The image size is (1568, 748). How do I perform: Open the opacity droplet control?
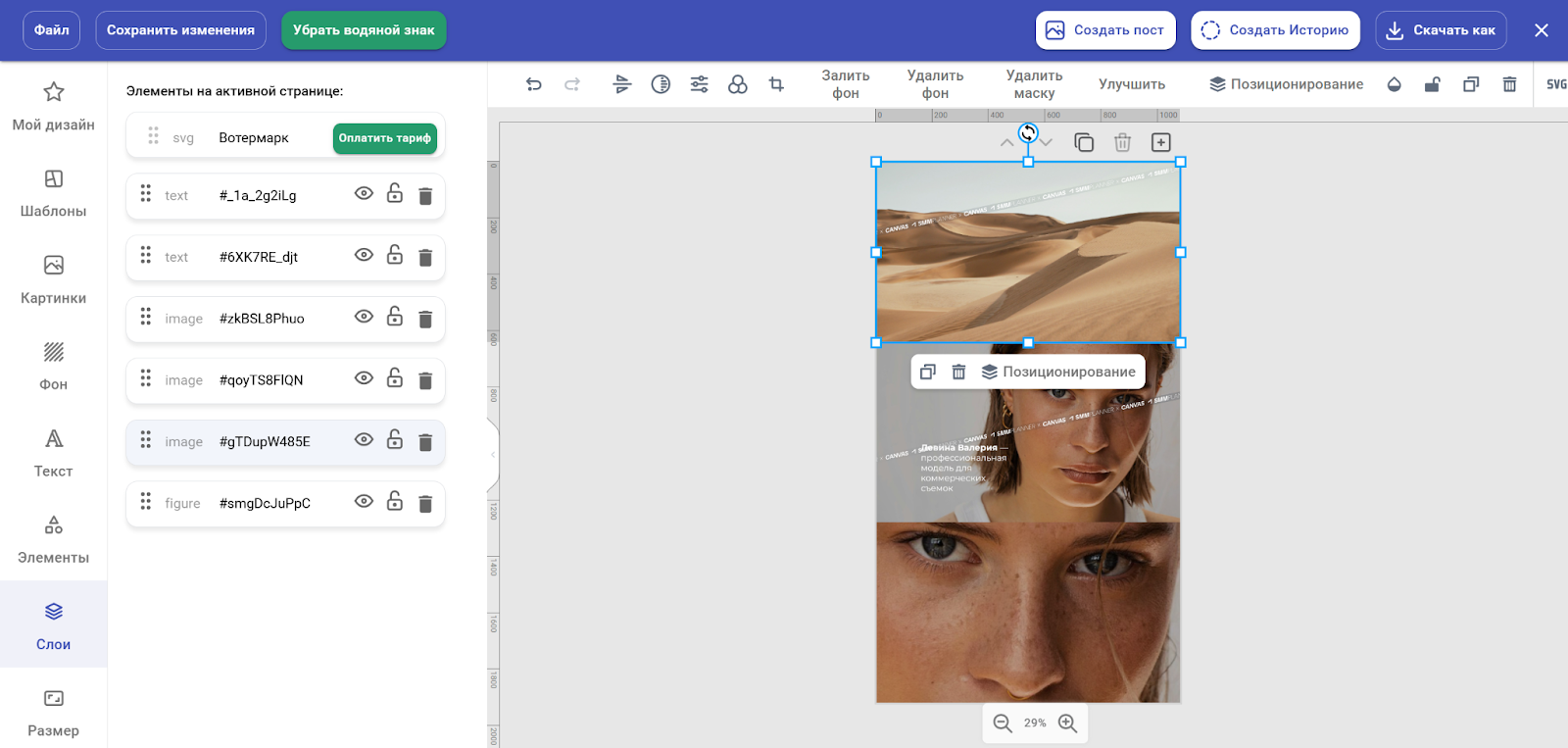click(x=1394, y=84)
